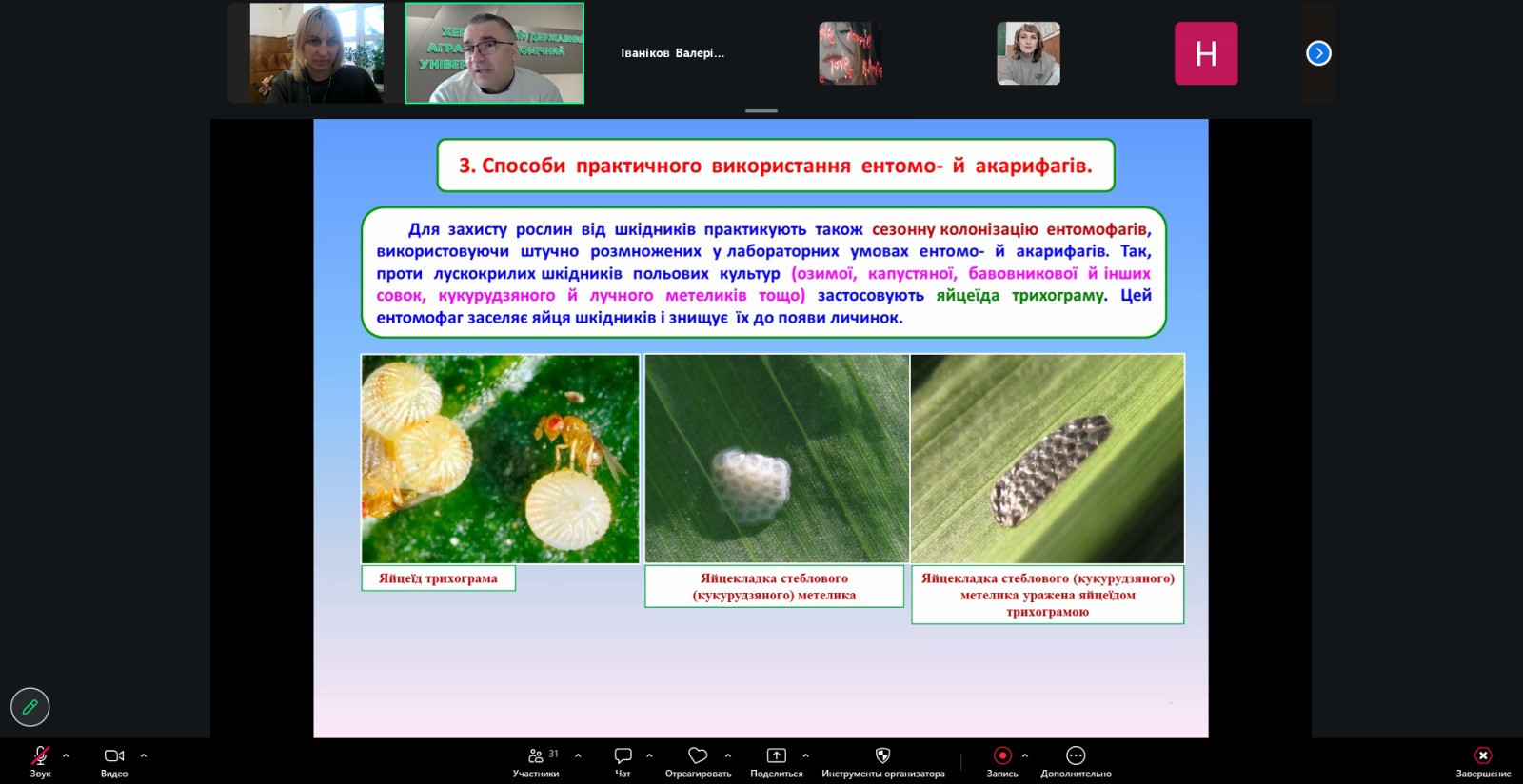Screen dimensions: 1523x784
Task: Select the participant tile with letter H
Action: coord(1206,53)
